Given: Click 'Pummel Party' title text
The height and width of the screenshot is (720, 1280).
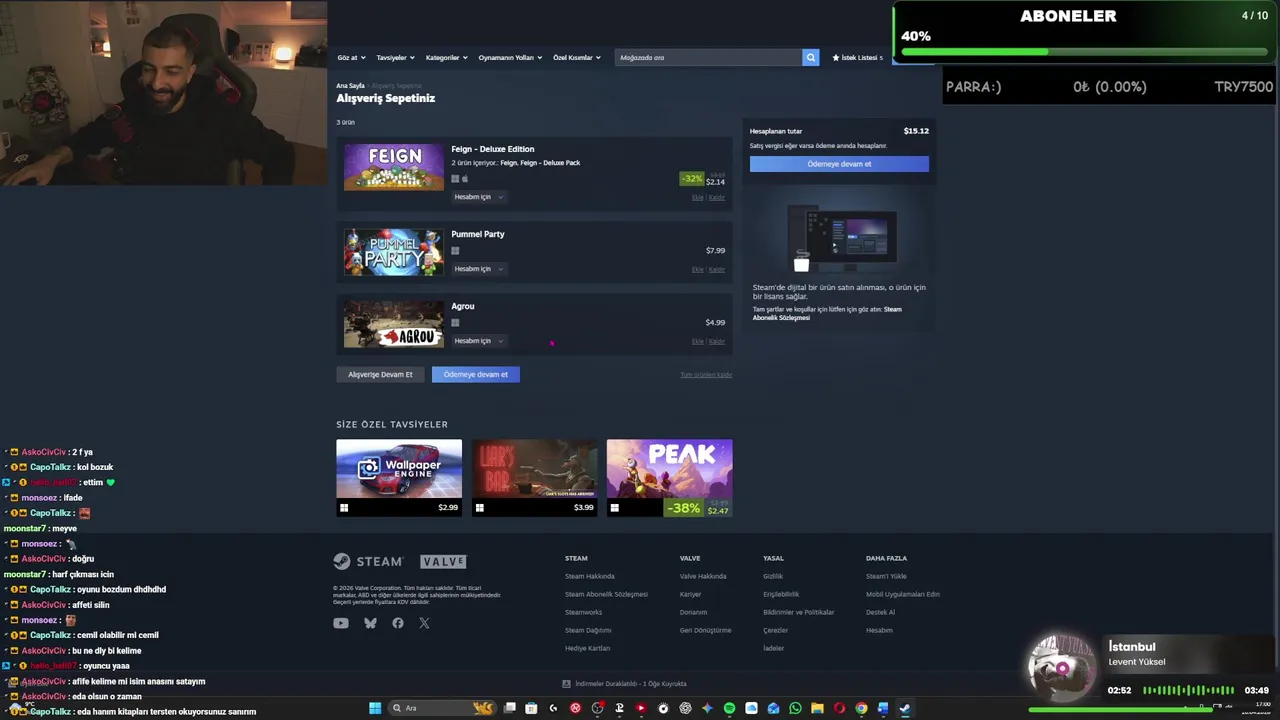Looking at the screenshot, I should point(478,234).
